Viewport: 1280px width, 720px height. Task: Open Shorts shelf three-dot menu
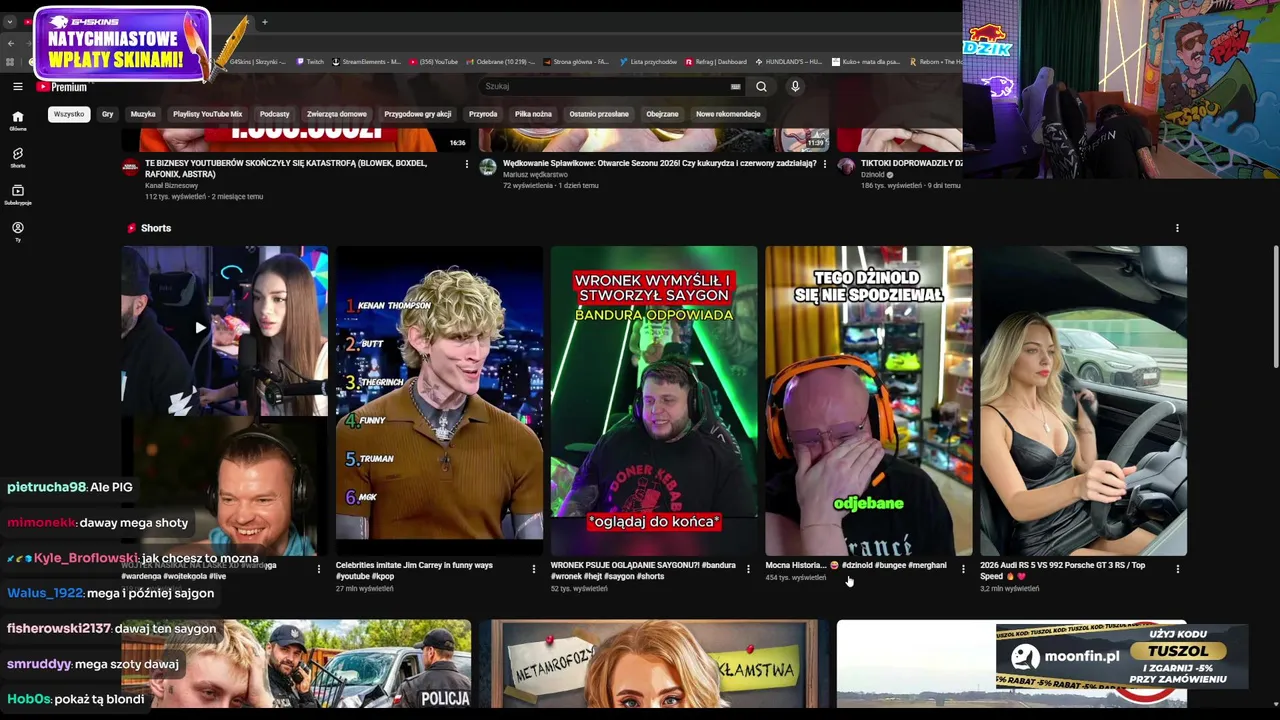(1177, 228)
